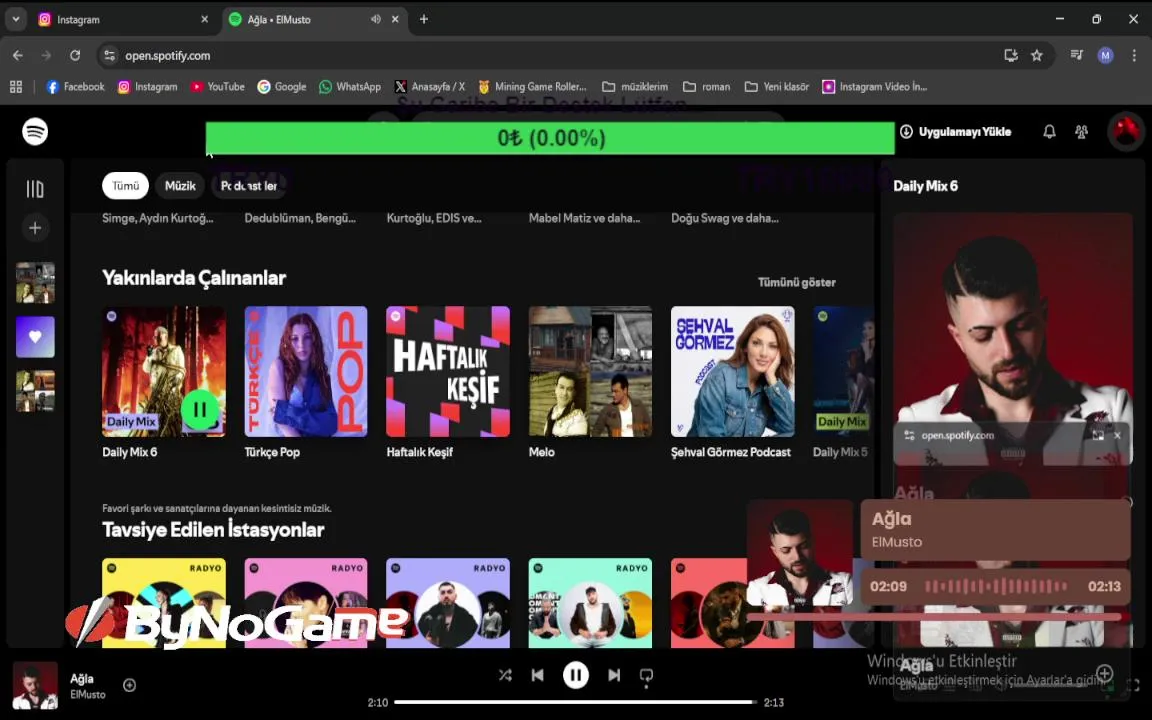Reload the current page

pos(75,55)
